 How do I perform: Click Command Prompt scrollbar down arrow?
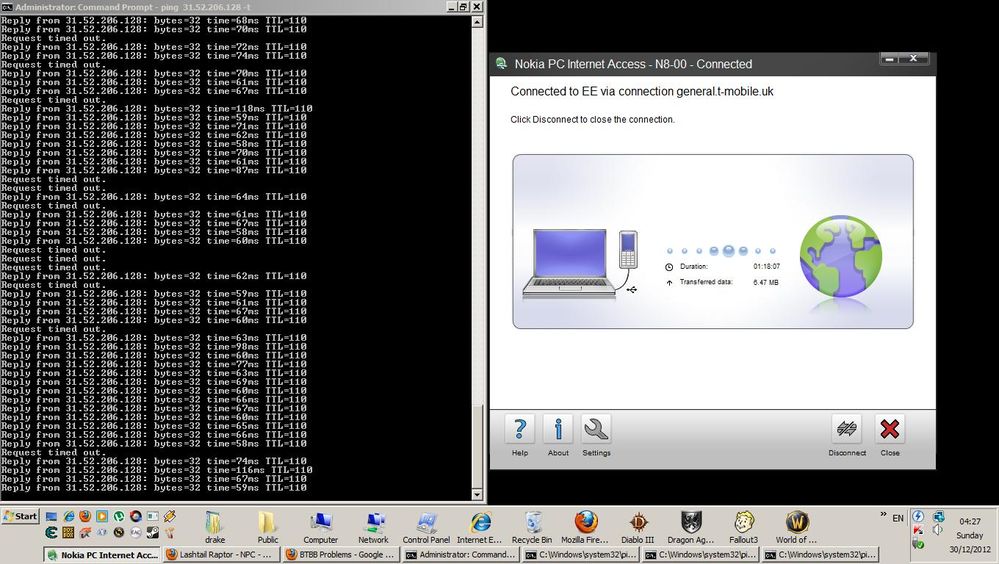click(477, 495)
